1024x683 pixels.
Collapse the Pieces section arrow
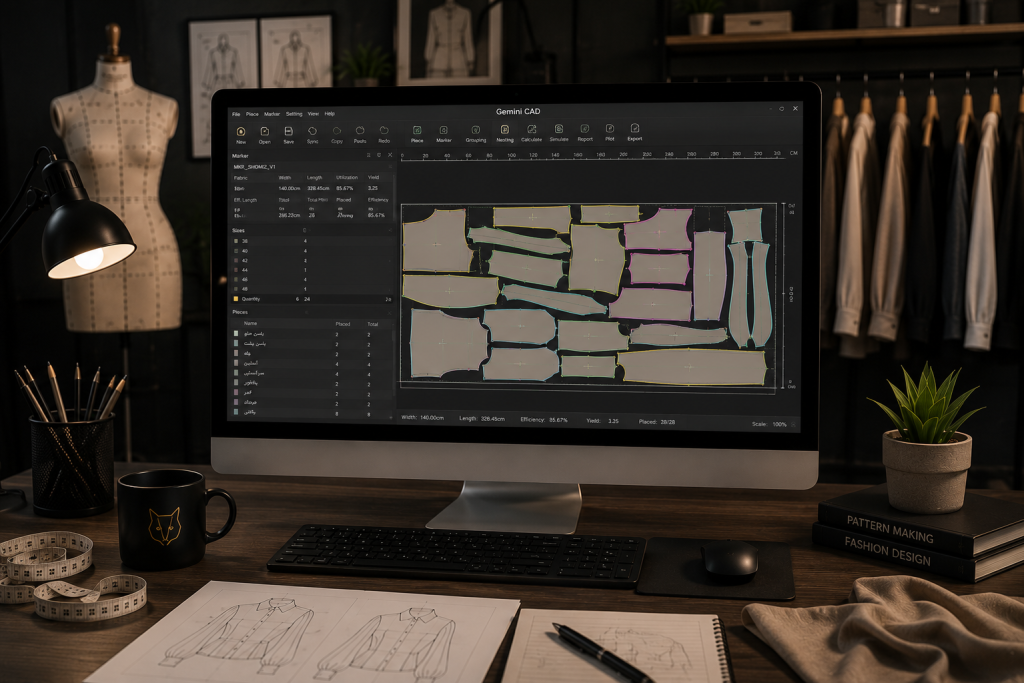pos(390,312)
